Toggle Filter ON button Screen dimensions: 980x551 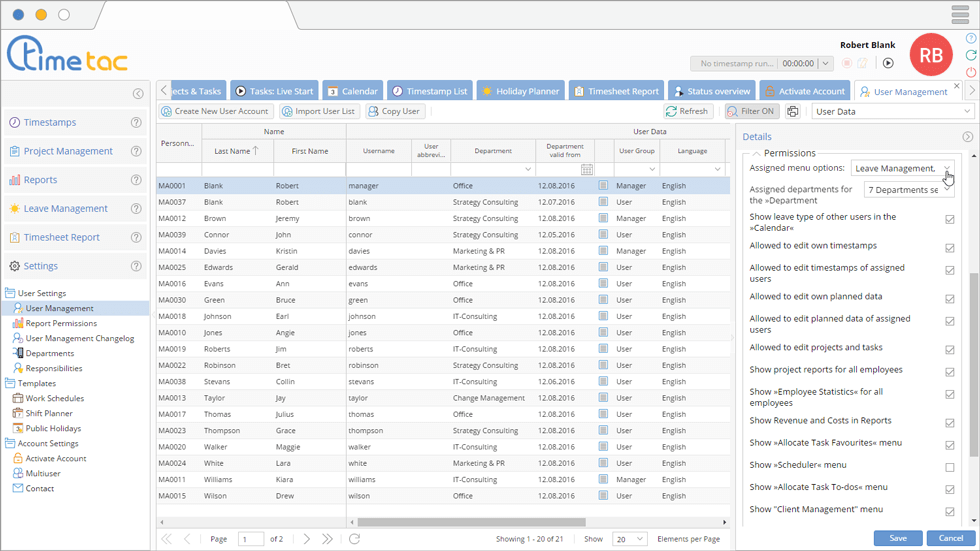tap(750, 111)
